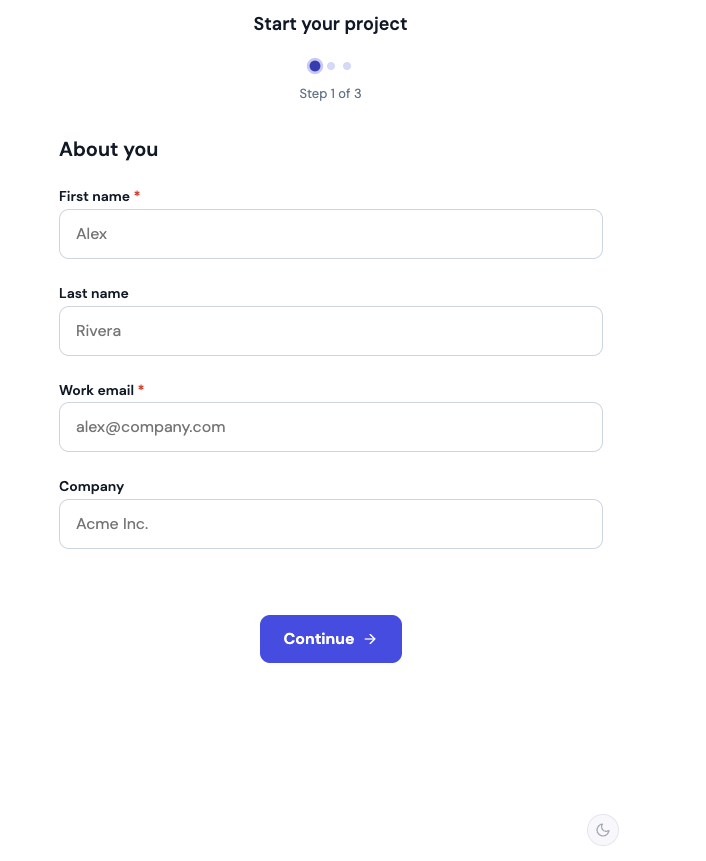706x861 pixels.
Task: Focus the Work email input field
Action: (x=330, y=427)
